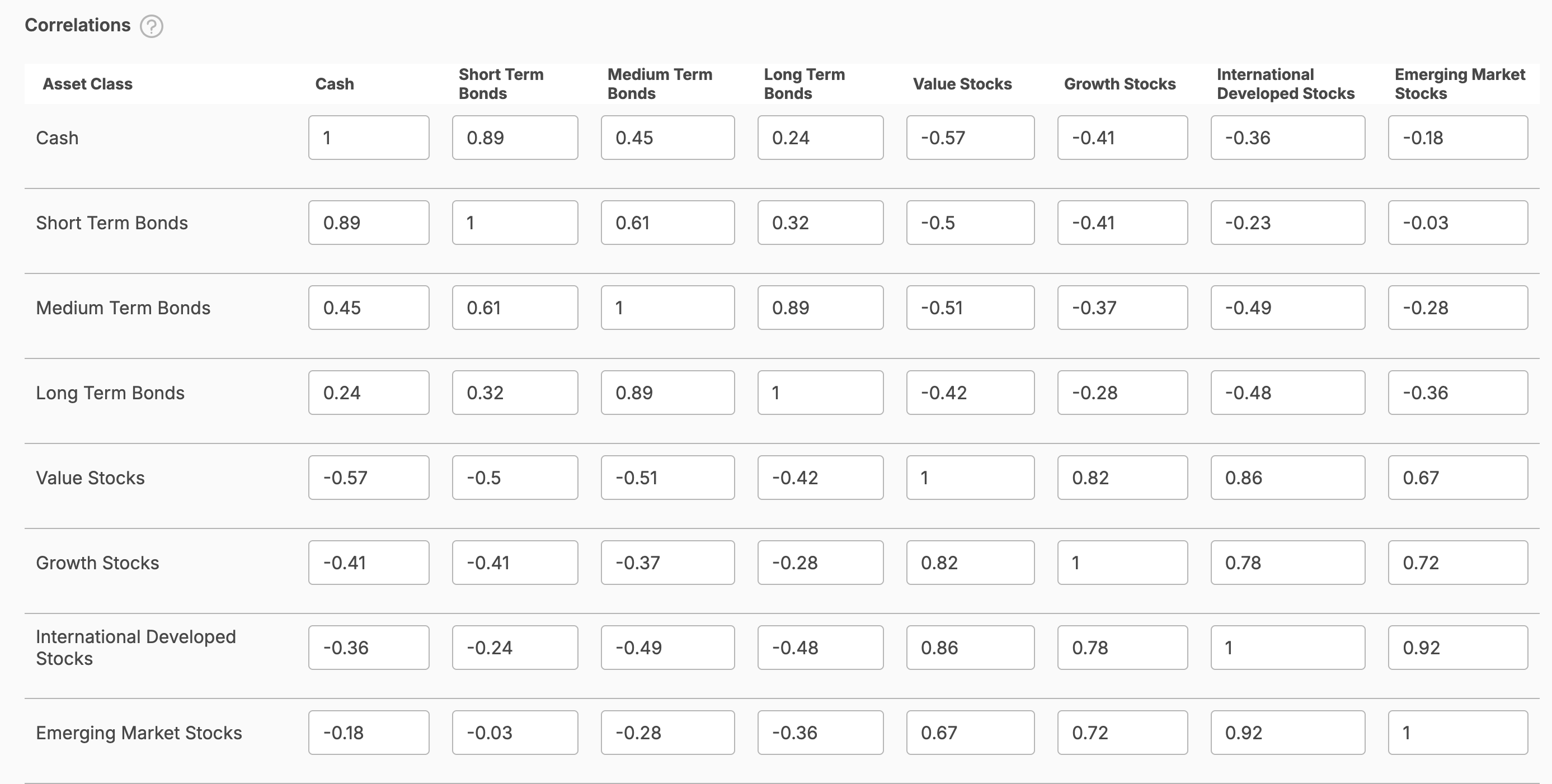
Task: Edit International Developed Stocks row Cash field
Action: tap(369, 648)
